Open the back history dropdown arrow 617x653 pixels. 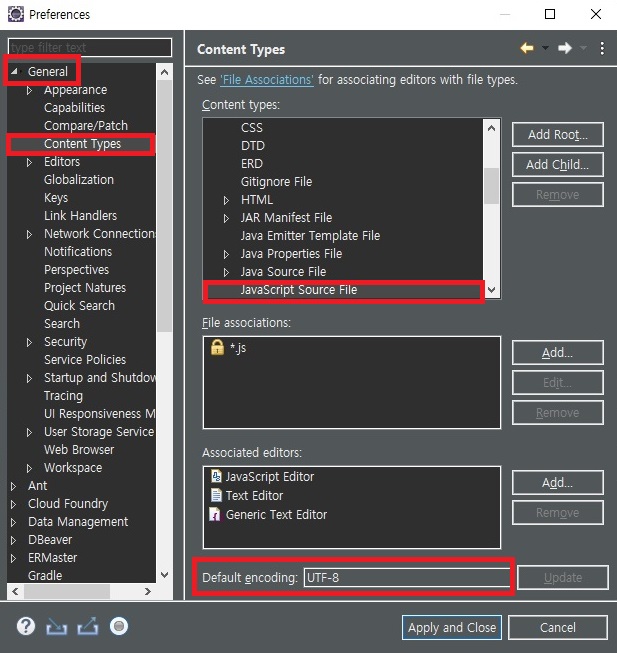click(x=545, y=48)
